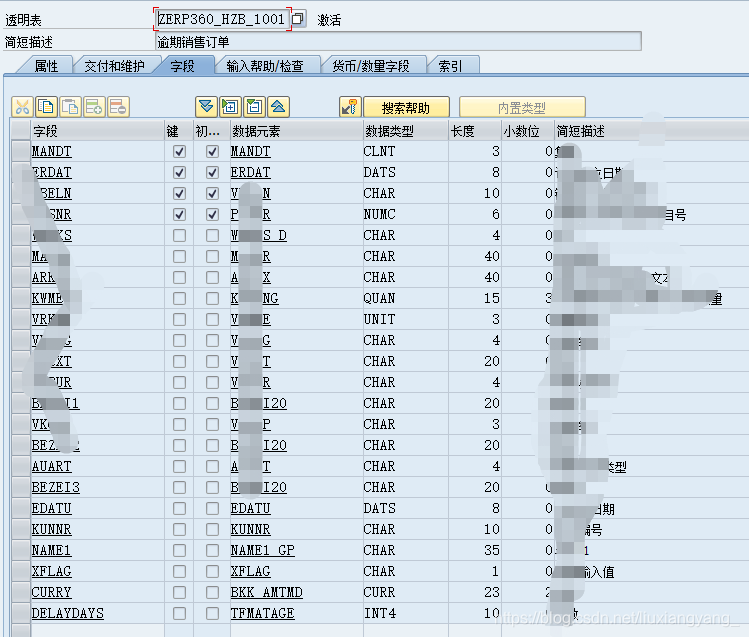Enable key checkbox for XFLAG row
Image resolution: width=749 pixels, height=637 pixels.
[x=179, y=572]
